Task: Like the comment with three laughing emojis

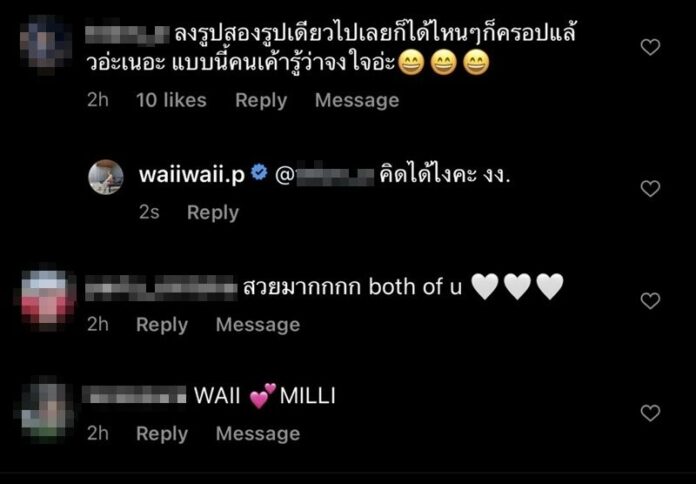Action: [x=650, y=47]
